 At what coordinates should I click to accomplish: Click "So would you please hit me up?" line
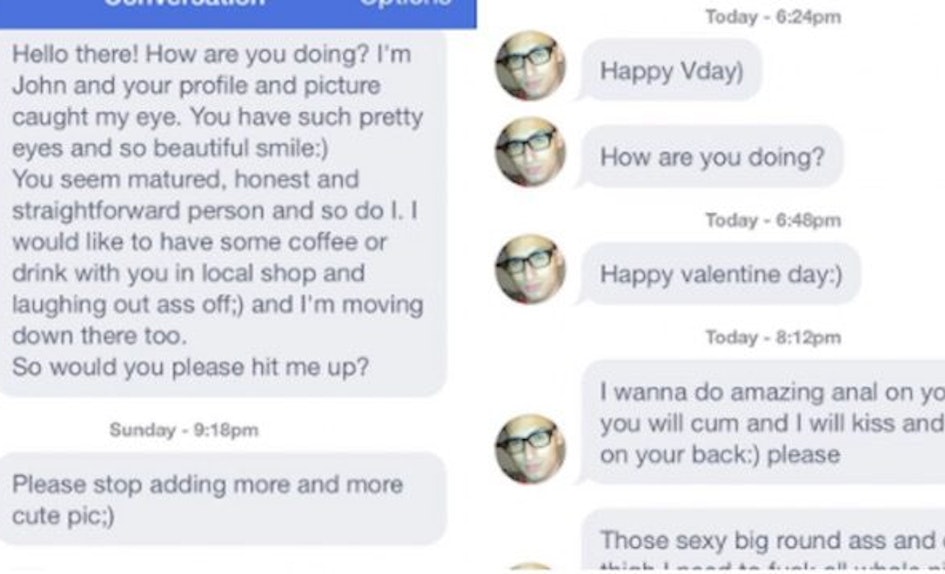[190, 367]
